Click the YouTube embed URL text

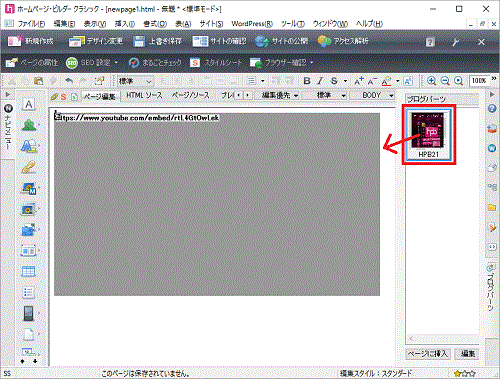137,118
